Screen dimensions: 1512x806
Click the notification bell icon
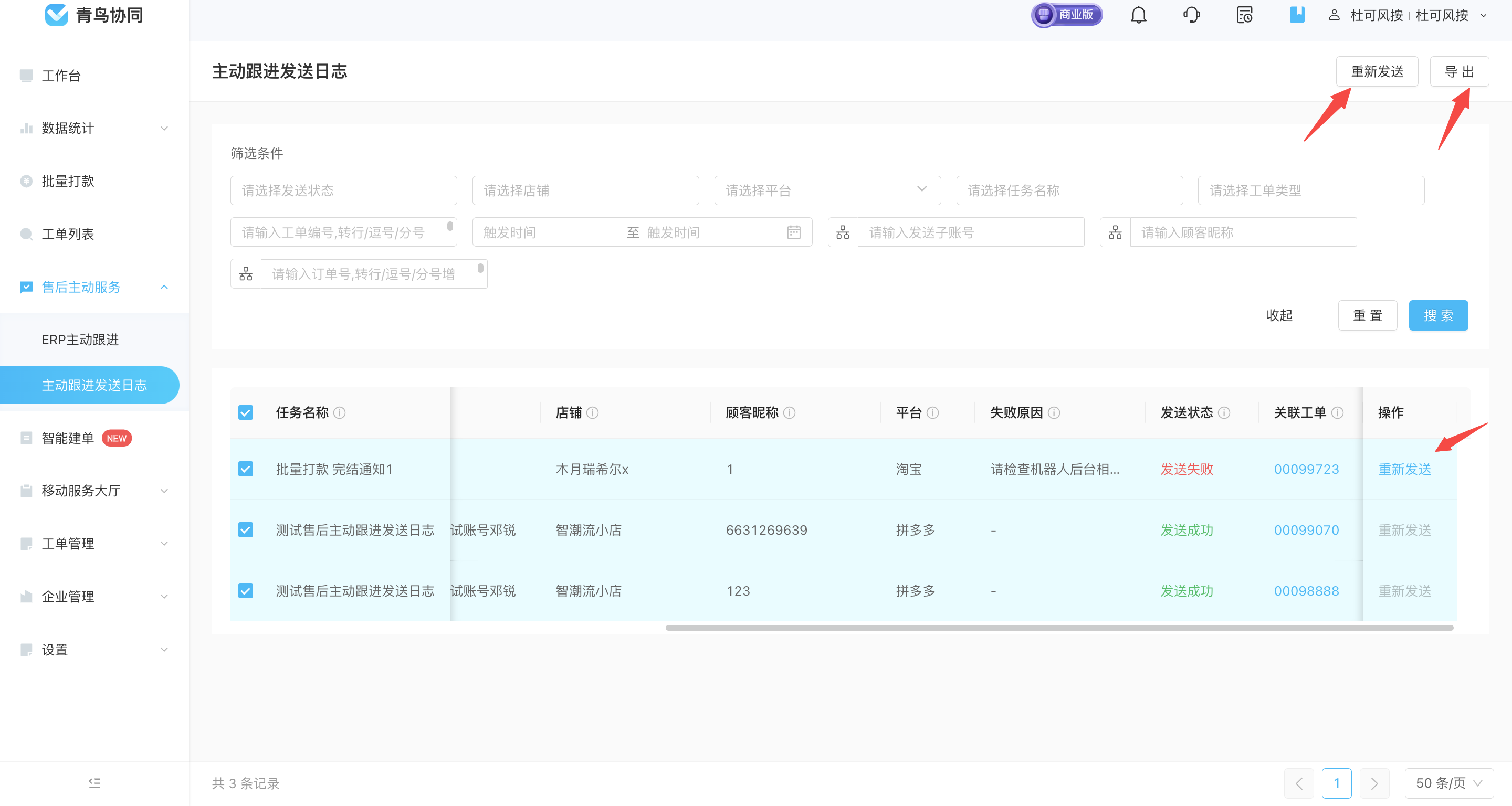[1138, 15]
